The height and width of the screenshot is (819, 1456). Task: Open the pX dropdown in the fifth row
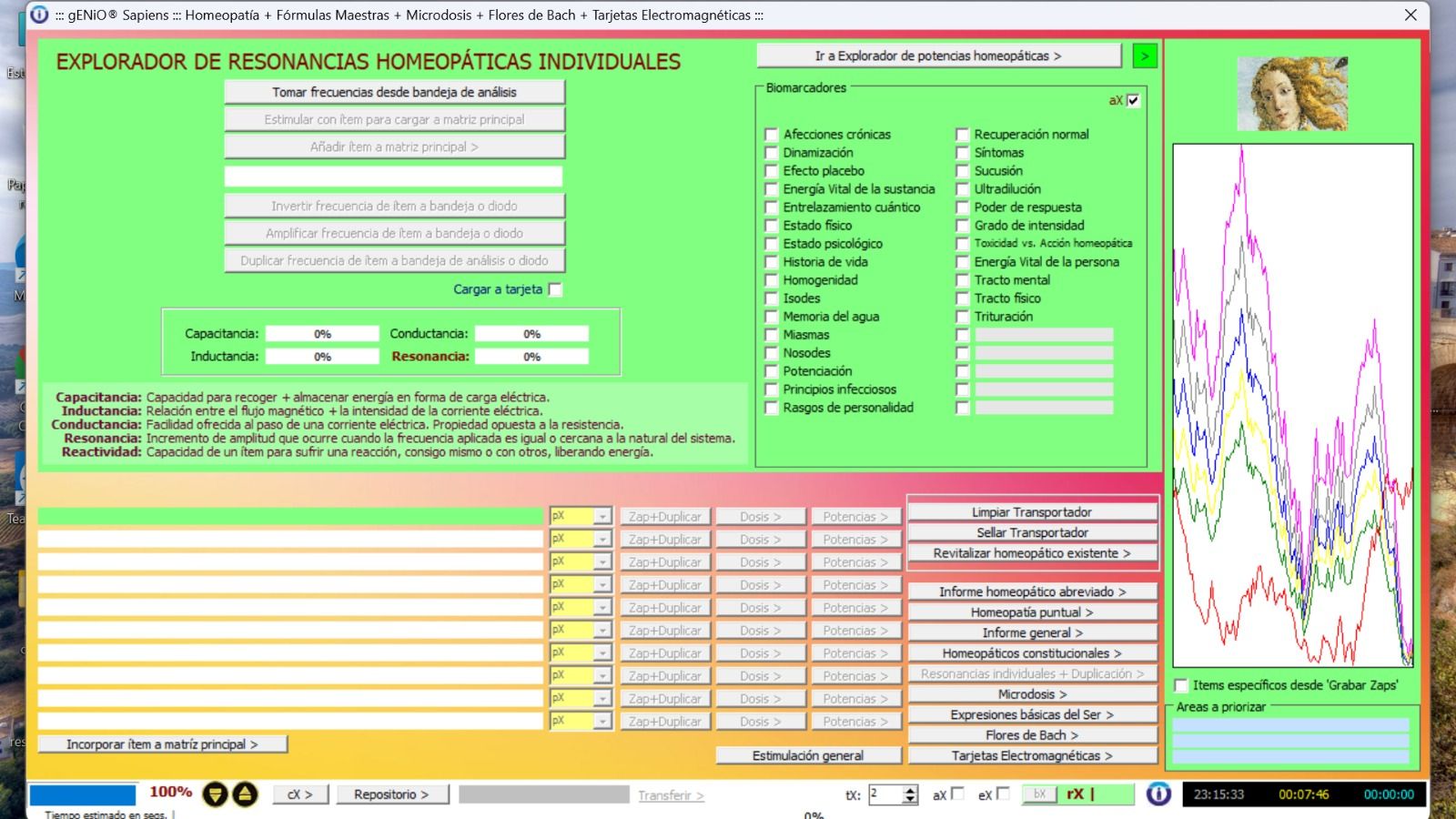click(602, 608)
